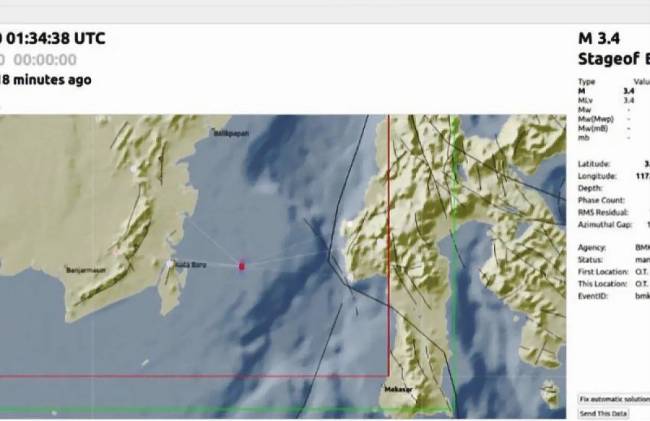Click the 01:34:38 UTC origin time
This screenshot has height=421, width=650.
click(x=56, y=38)
